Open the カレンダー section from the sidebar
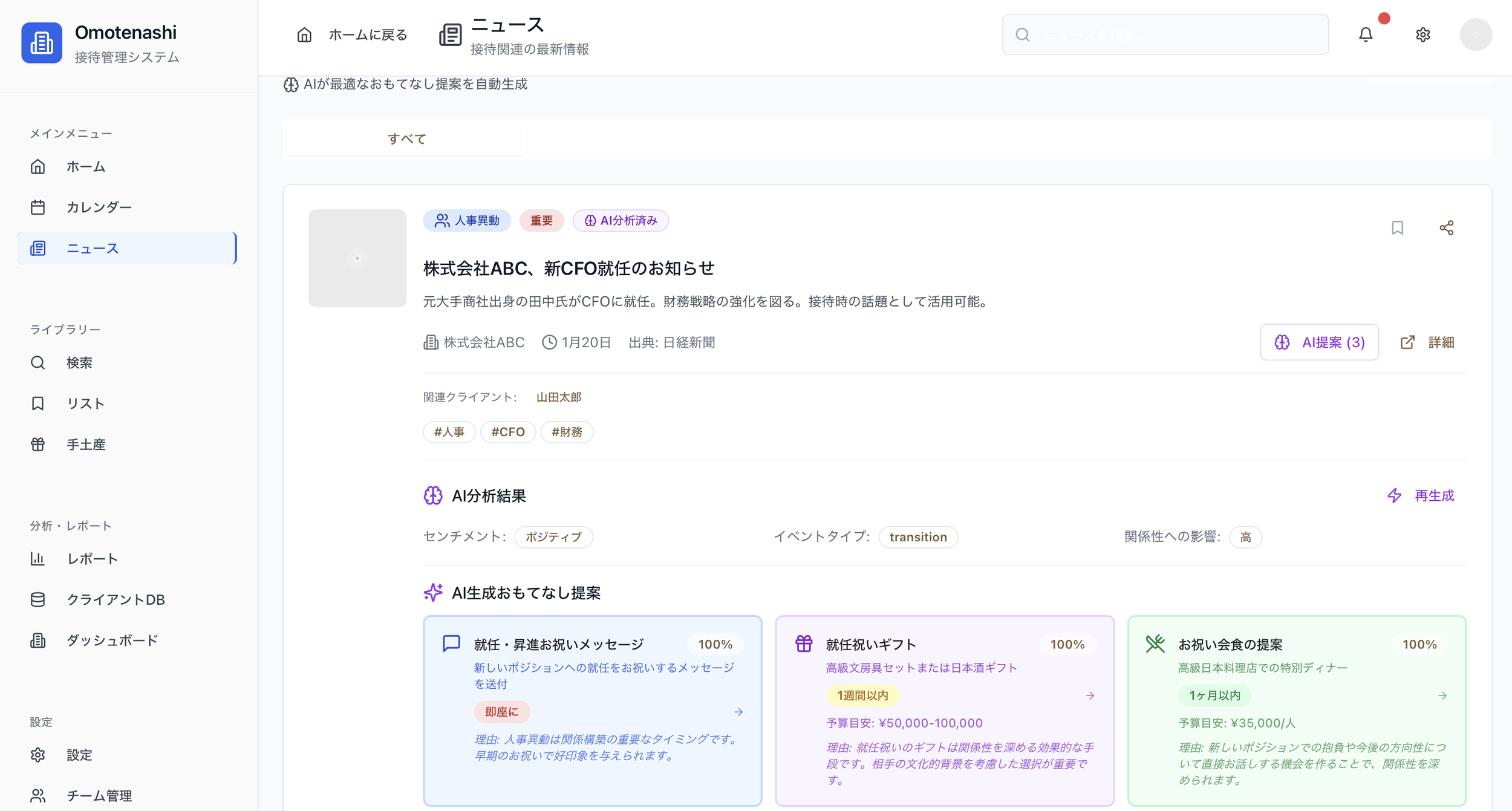Image resolution: width=1512 pixels, height=811 pixels. (x=99, y=207)
